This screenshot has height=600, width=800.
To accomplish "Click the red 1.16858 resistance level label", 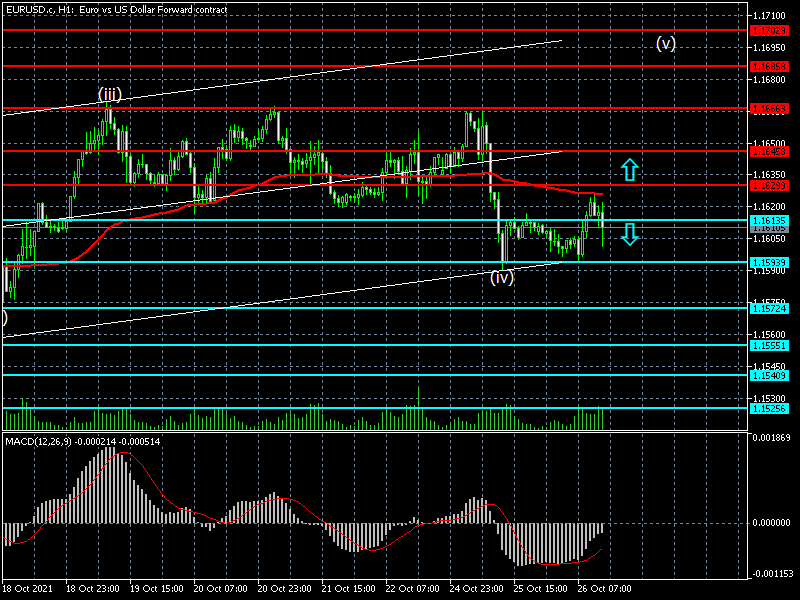I will pyautogui.click(x=769, y=67).
